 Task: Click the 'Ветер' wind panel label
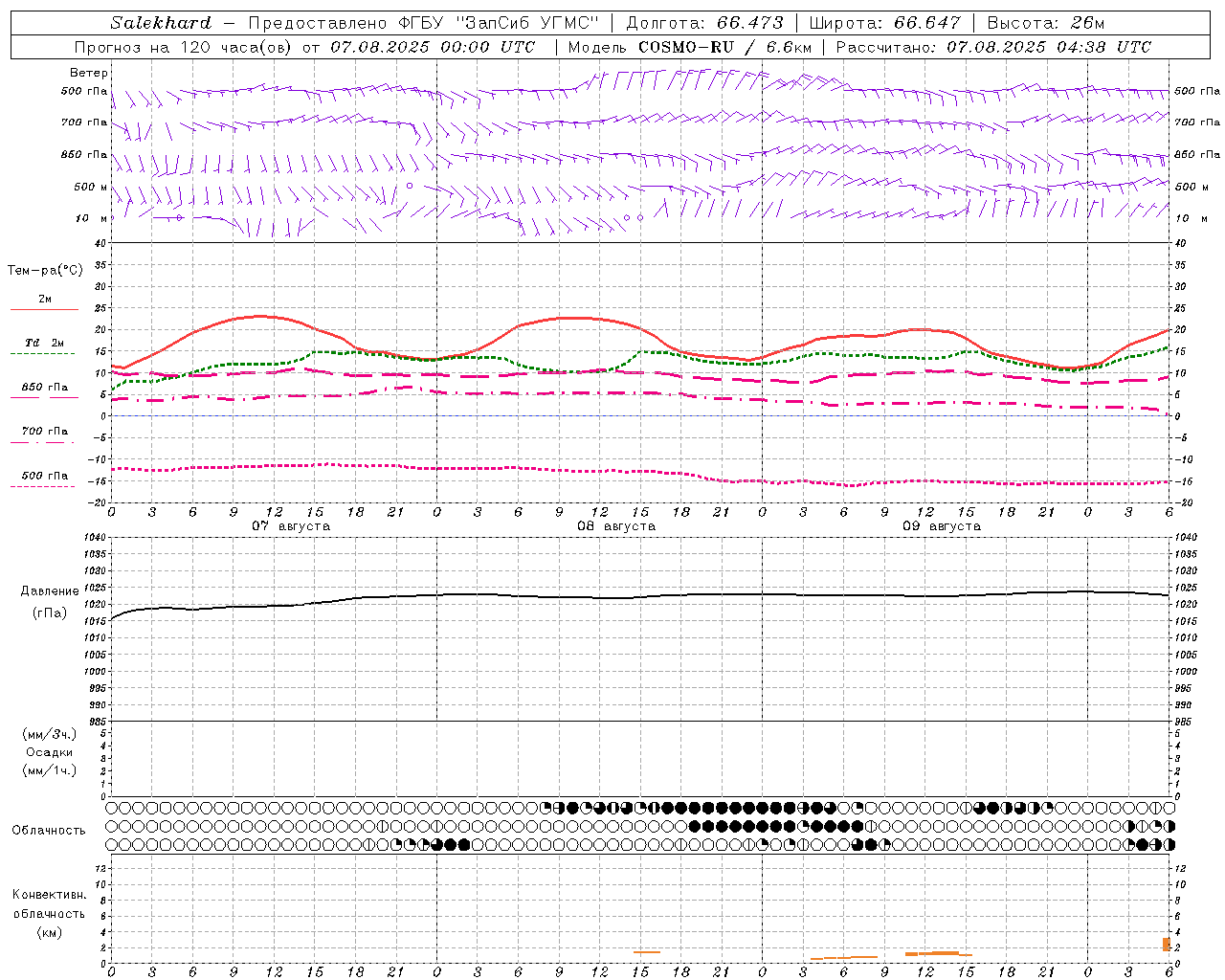pos(89,73)
